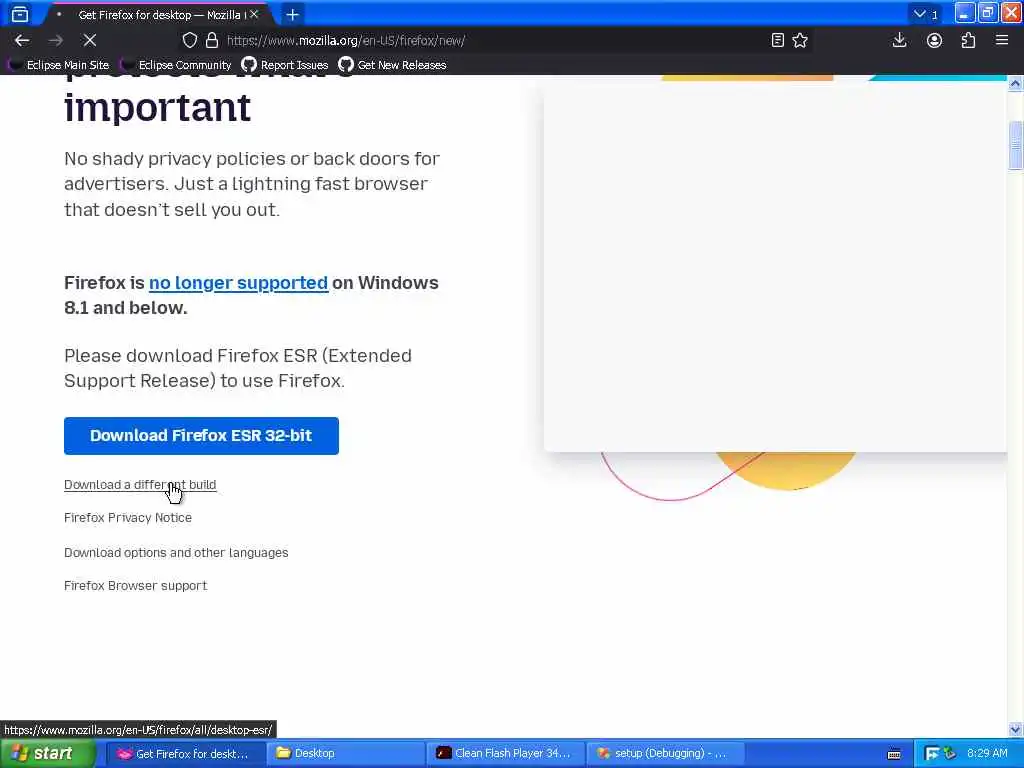Follow the 'no longer supported' link

(x=238, y=283)
